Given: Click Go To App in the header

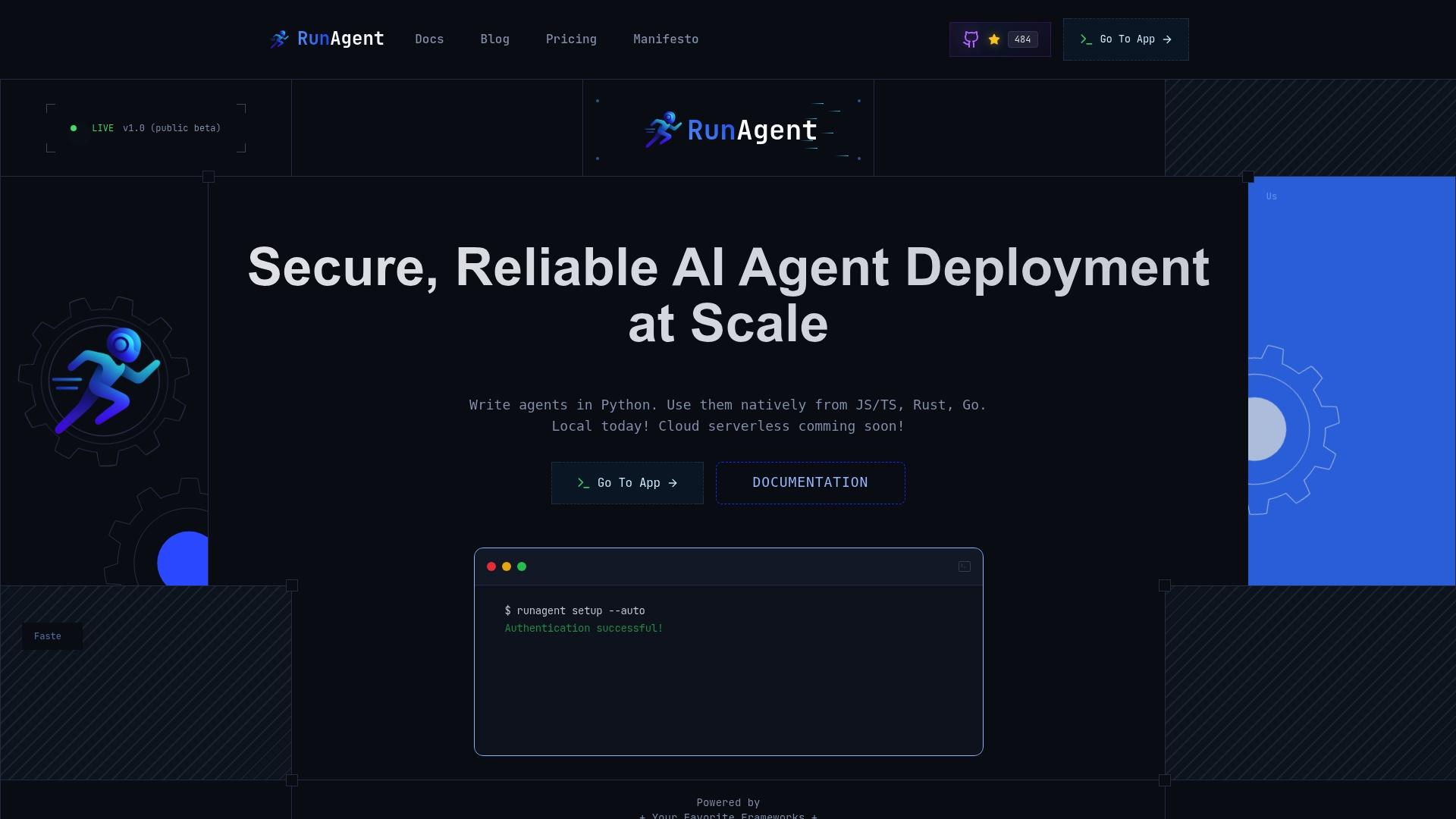Looking at the screenshot, I should pos(1125,39).
